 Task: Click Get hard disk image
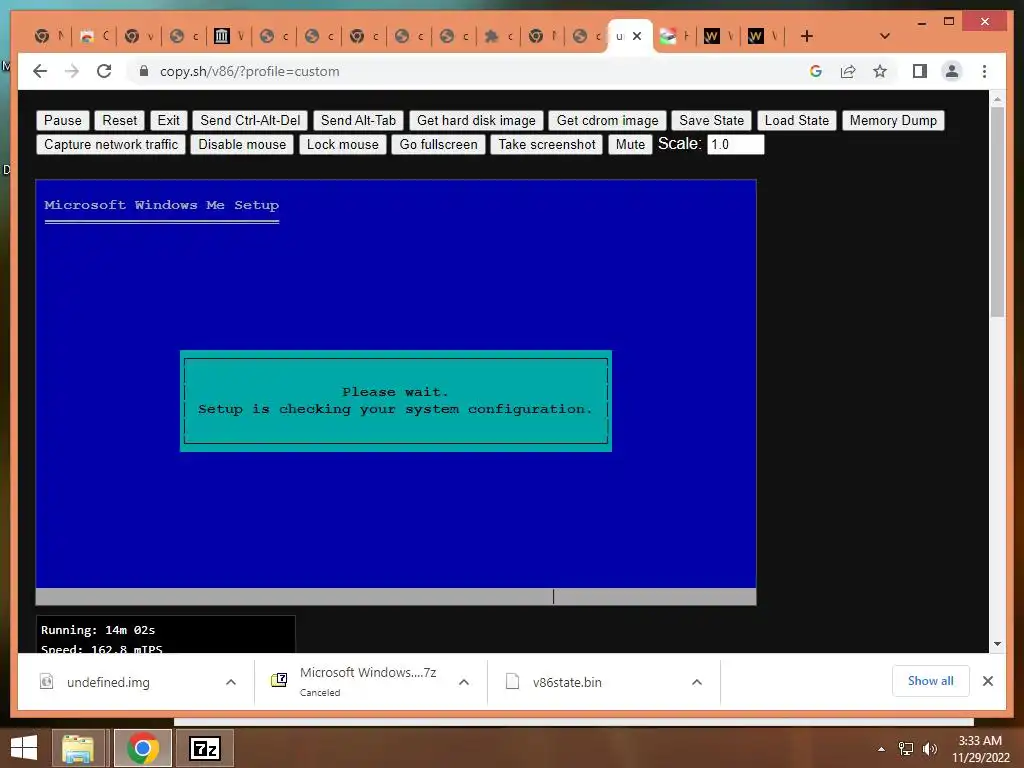[x=476, y=120]
